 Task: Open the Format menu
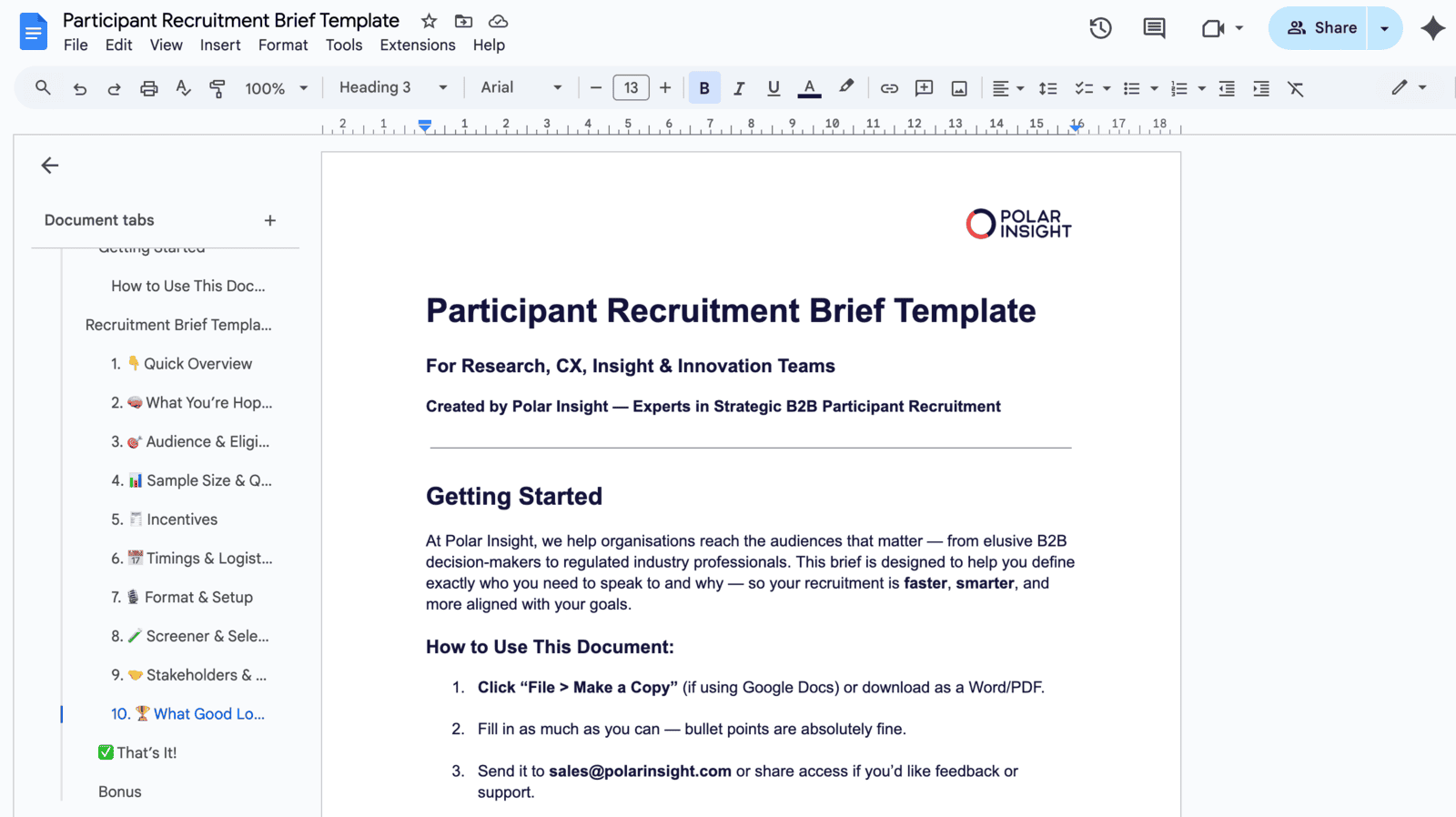click(x=283, y=45)
